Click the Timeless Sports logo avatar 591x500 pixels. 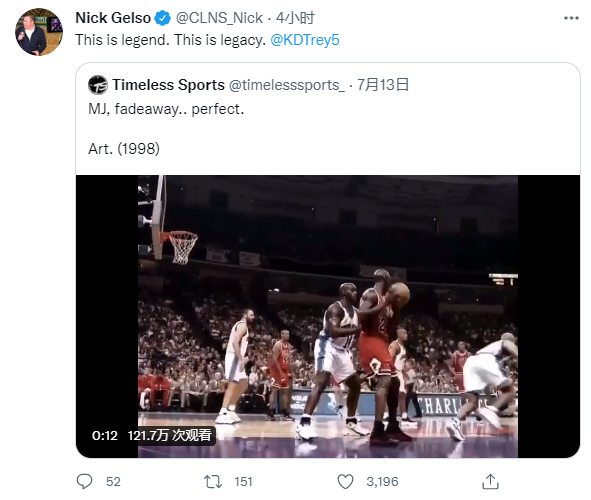pyautogui.click(x=98, y=85)
